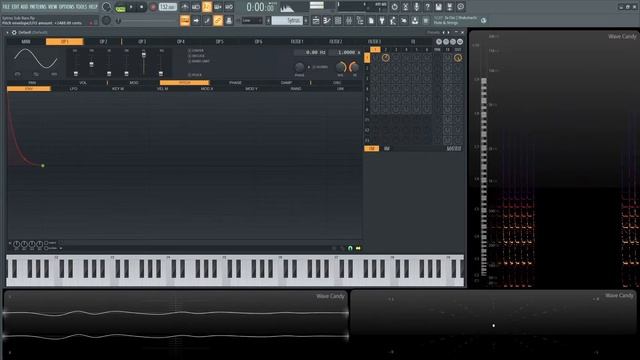Switch to the MAIN tab in Sytrus
Screen dimensions: 640x360
pyautogui.click(x=26, y=42)
